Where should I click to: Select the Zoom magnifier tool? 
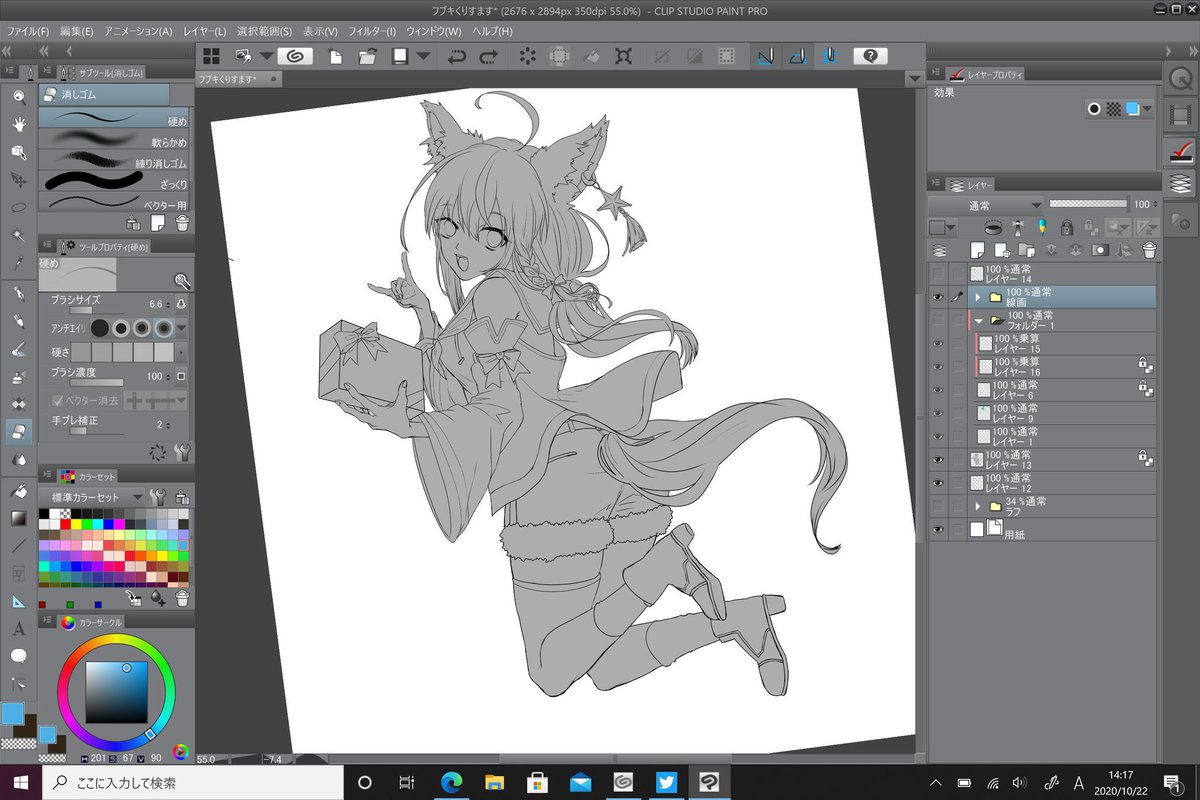[x=18, y=96]
